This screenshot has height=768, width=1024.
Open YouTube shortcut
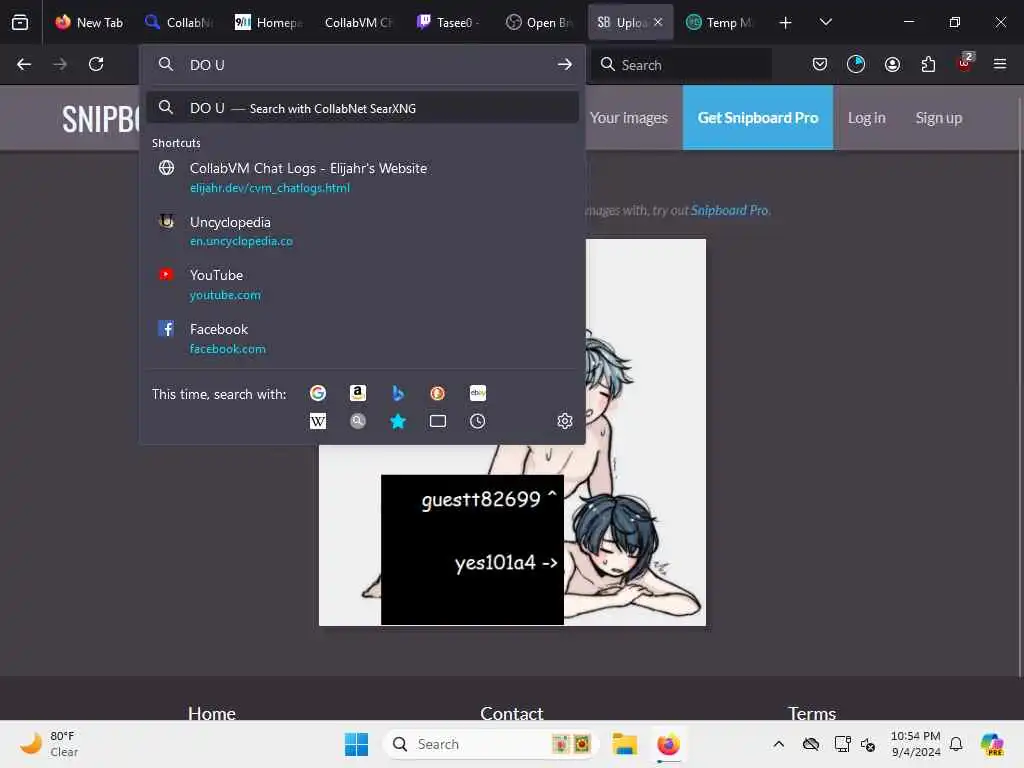point(362,285)
